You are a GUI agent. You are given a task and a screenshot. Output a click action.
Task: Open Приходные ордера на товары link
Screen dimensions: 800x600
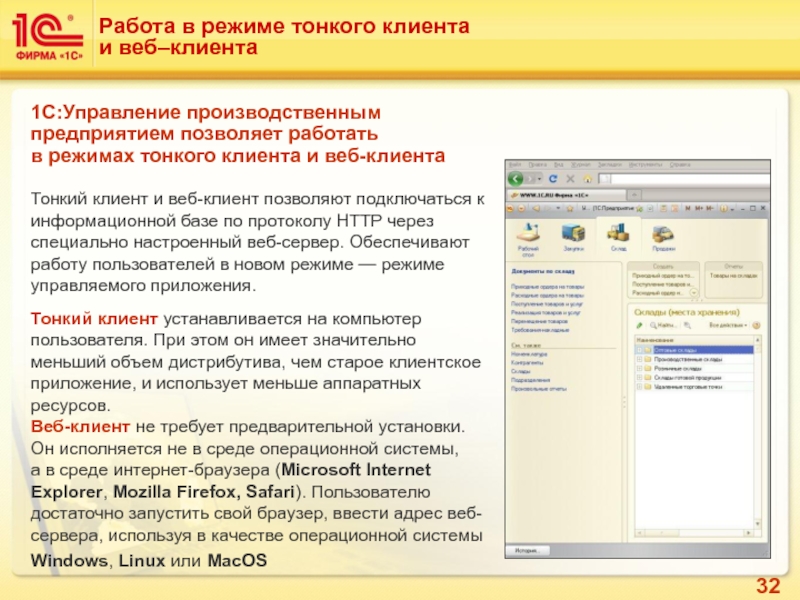pos(547,287)
